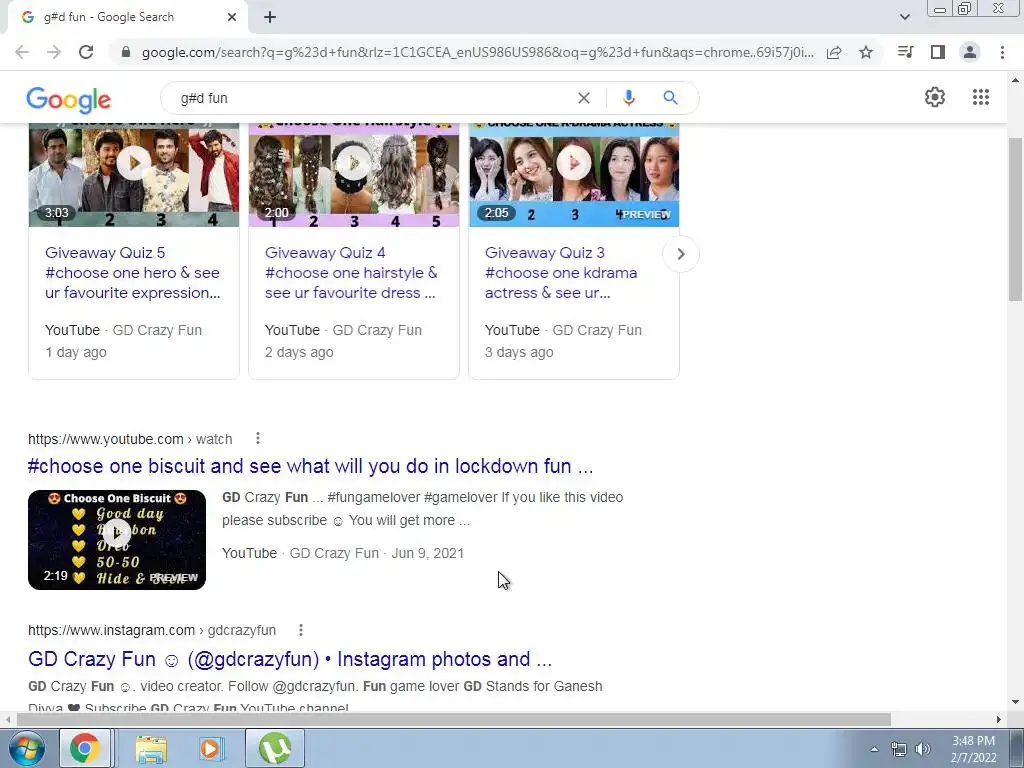This screenshot has width=1024, height=768.
Task: Play the Choose One Biscuit thumbnail
Action: [x=117, y=539]
